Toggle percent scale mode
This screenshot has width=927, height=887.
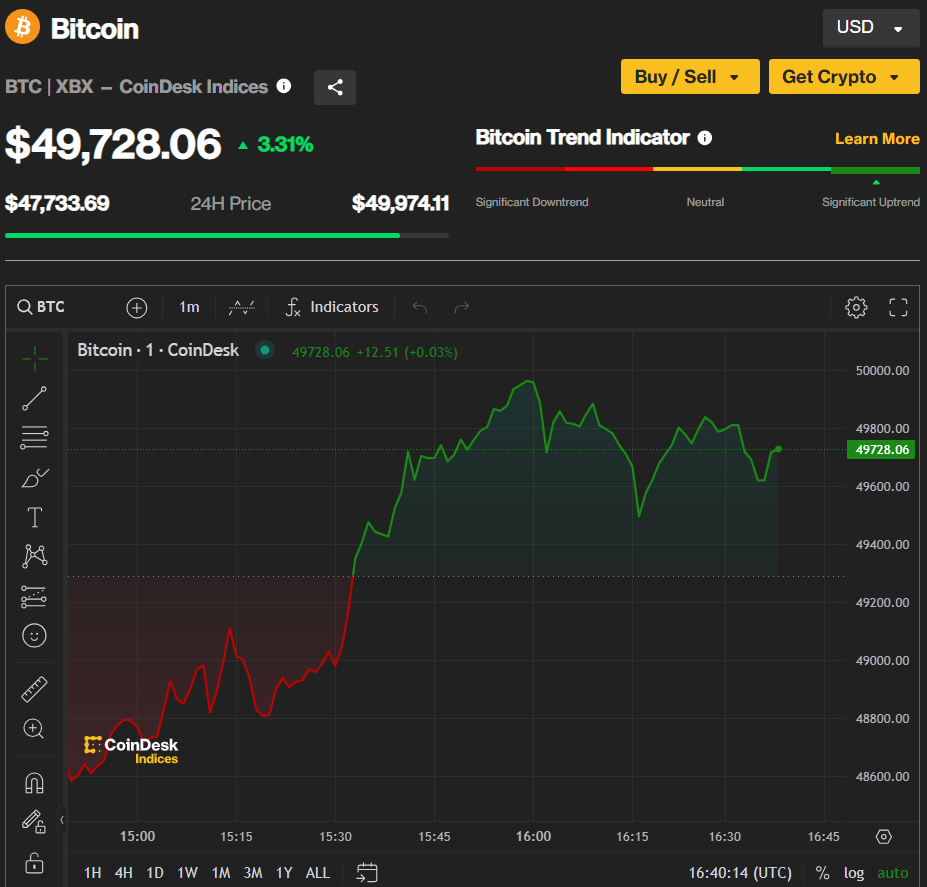[x=822, y=873]
